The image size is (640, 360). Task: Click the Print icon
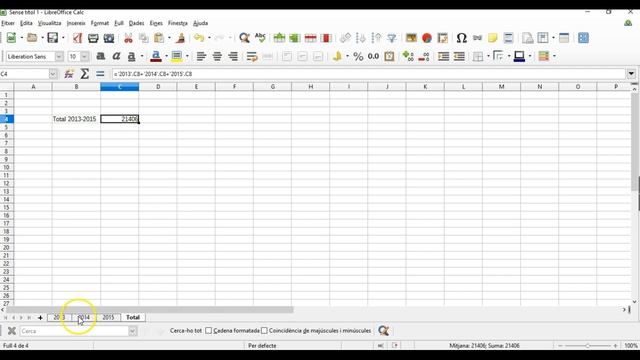(x=93, y=38)
